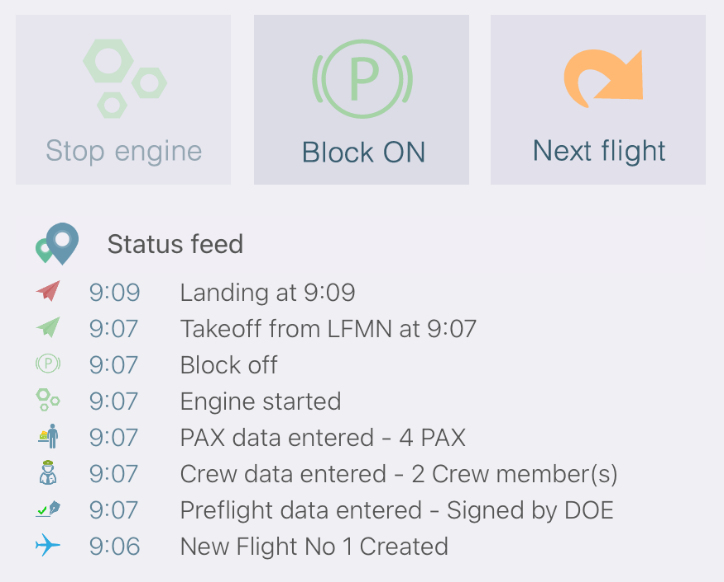Select Preflight data entered - Signed by DOE

point(397,510)
